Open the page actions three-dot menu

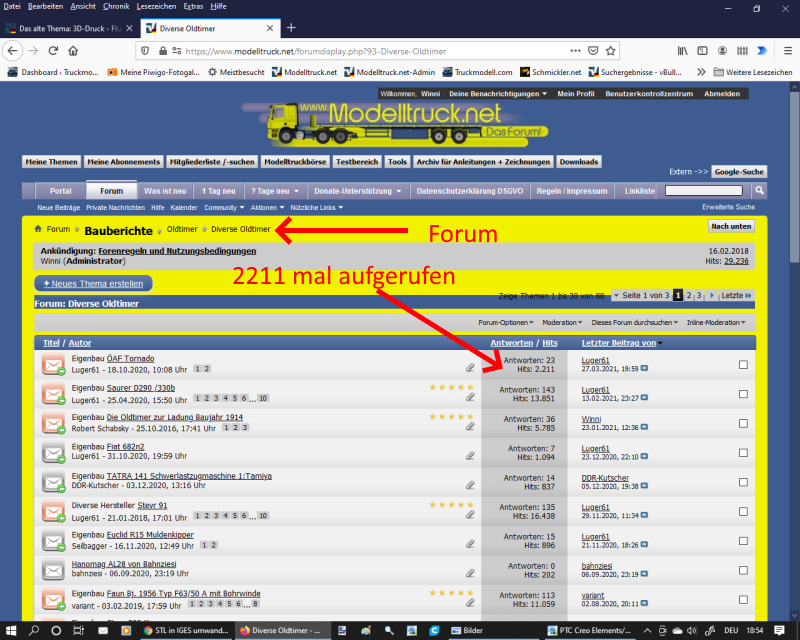pyautogui.click(x=575, y=51)
